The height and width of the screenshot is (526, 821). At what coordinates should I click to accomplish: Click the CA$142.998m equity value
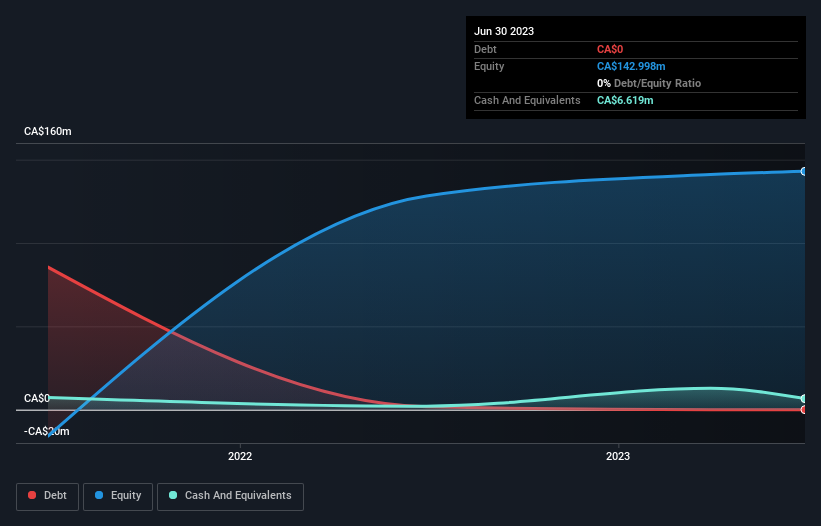(631, 66)
